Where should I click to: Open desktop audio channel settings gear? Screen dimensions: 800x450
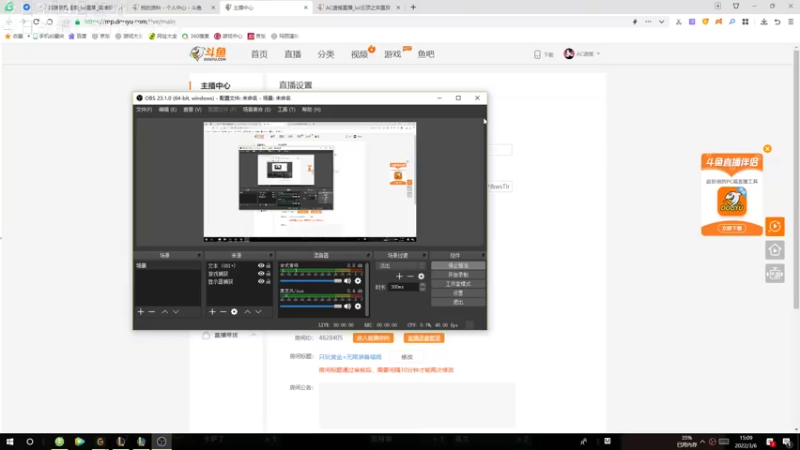point(358,281)
